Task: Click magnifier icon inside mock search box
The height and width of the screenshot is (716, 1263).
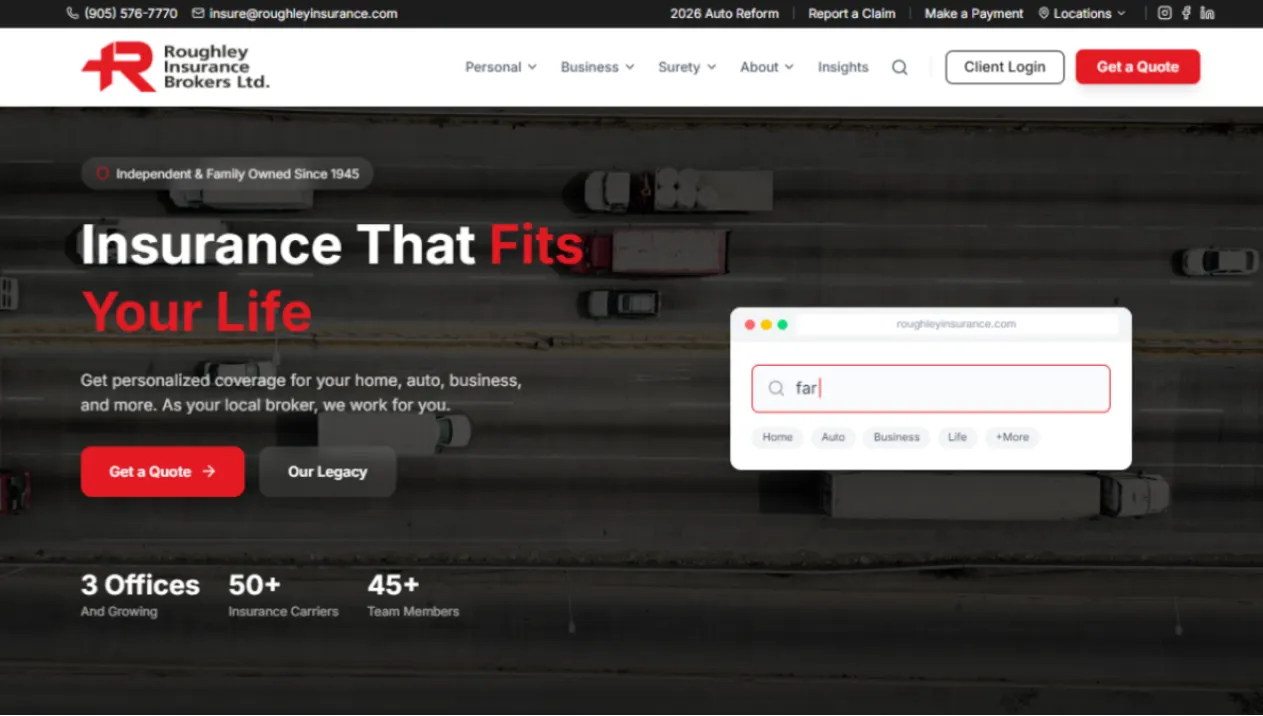Action: 776,389
